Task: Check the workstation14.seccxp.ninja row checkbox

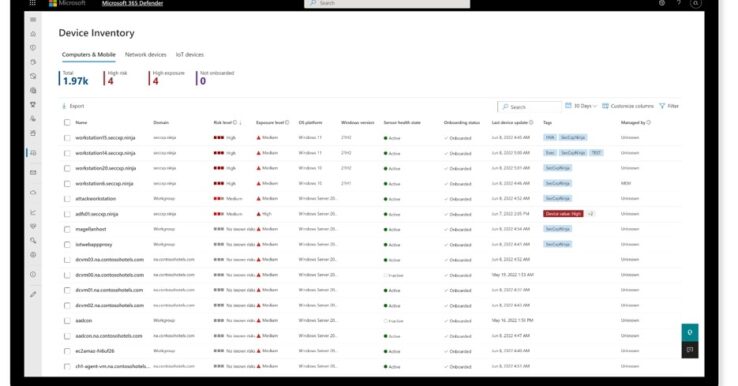Action: [x=67, y=153]
